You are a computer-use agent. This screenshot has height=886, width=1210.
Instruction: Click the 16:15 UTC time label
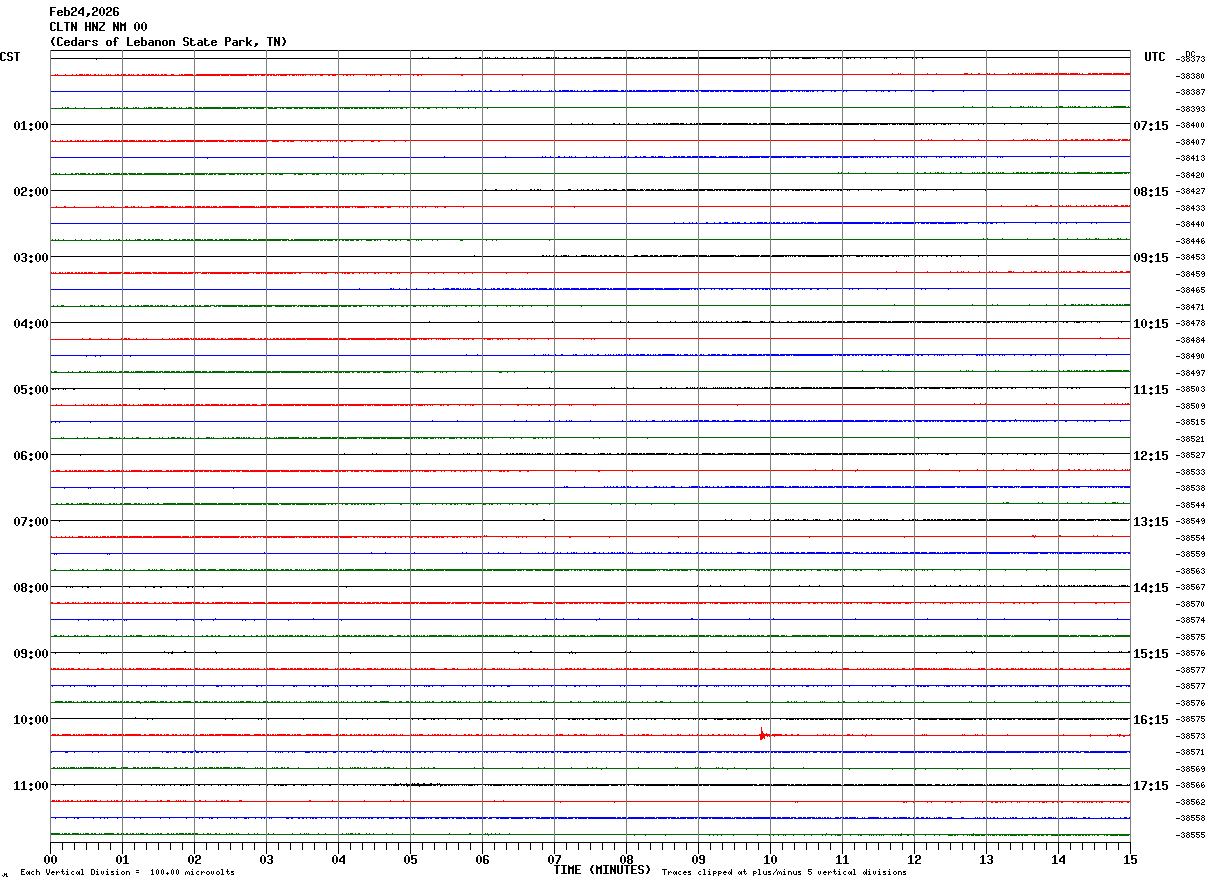(1151, 719)
